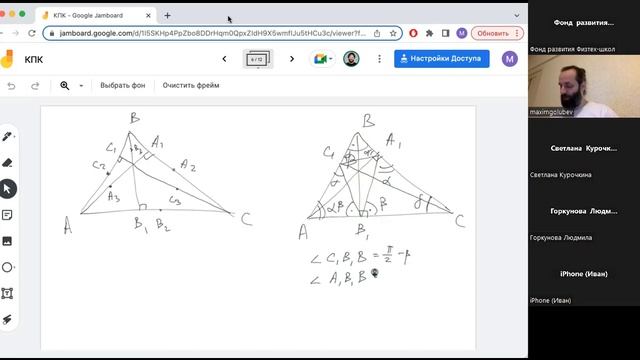Select the maximgolubev video tile
The width and height of the screenshot is (640, 360).
click(584, 87)
